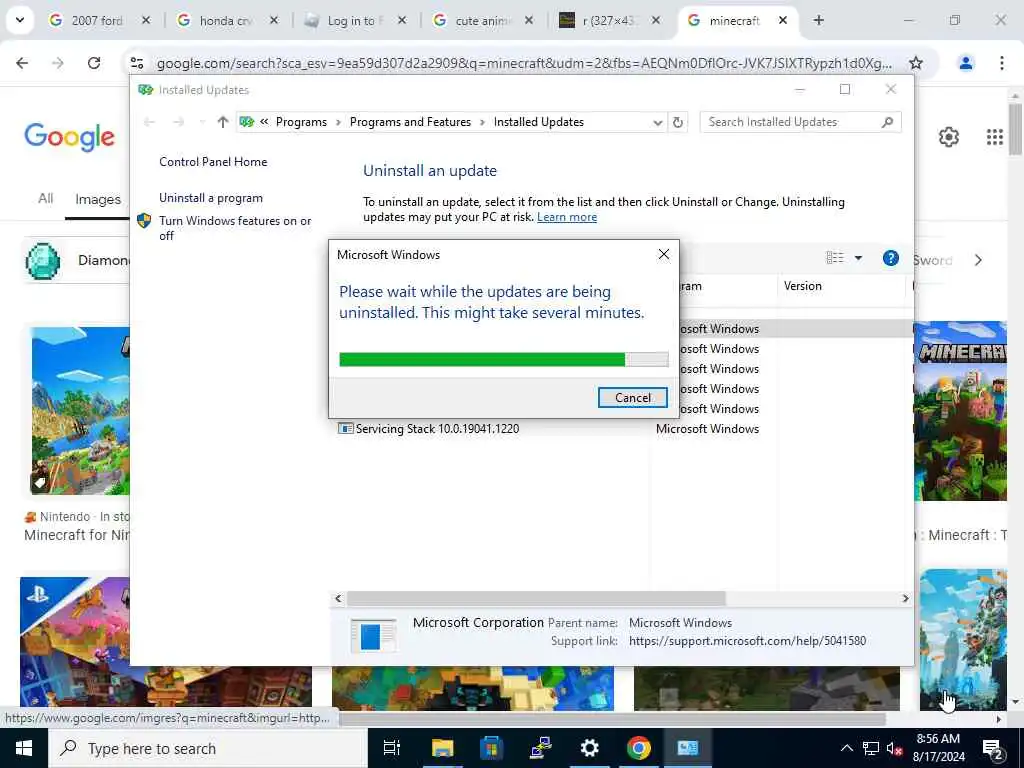This screenshot has height=768, width=1024.
Task: Close the minecraft Chrome tab
Action: coord(782,21)
